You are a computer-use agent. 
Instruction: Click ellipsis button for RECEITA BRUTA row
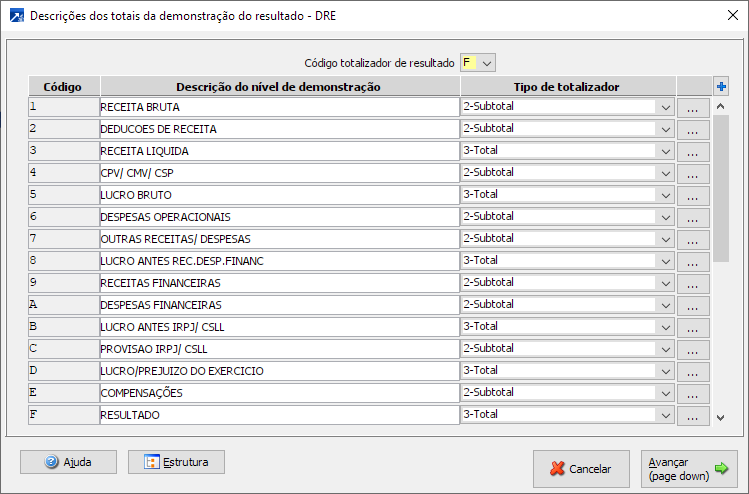pos(692,107)
